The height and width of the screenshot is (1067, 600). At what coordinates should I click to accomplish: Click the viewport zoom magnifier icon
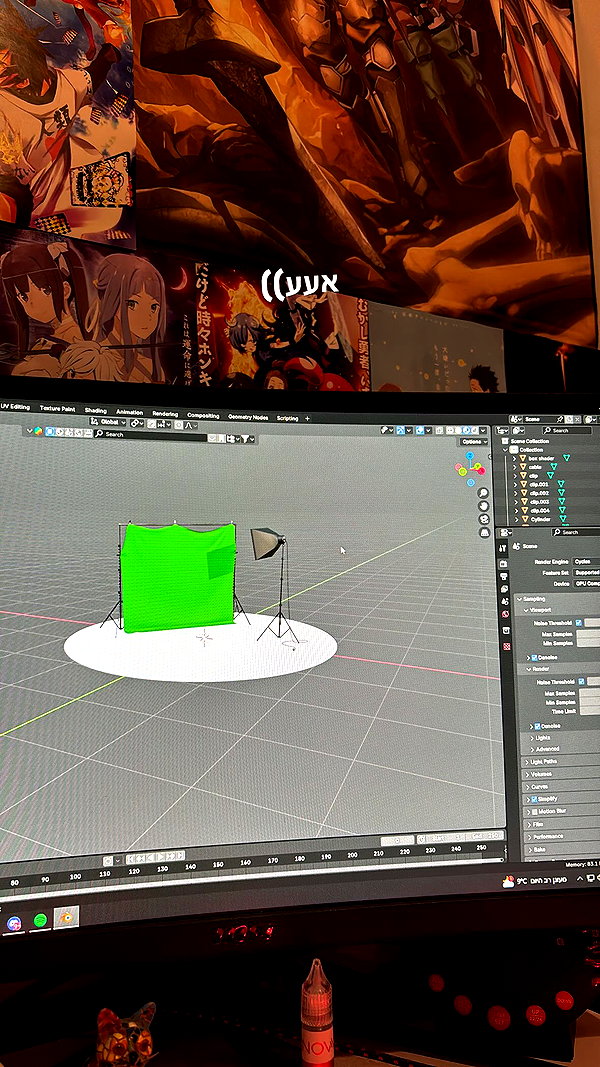(484, 493)
